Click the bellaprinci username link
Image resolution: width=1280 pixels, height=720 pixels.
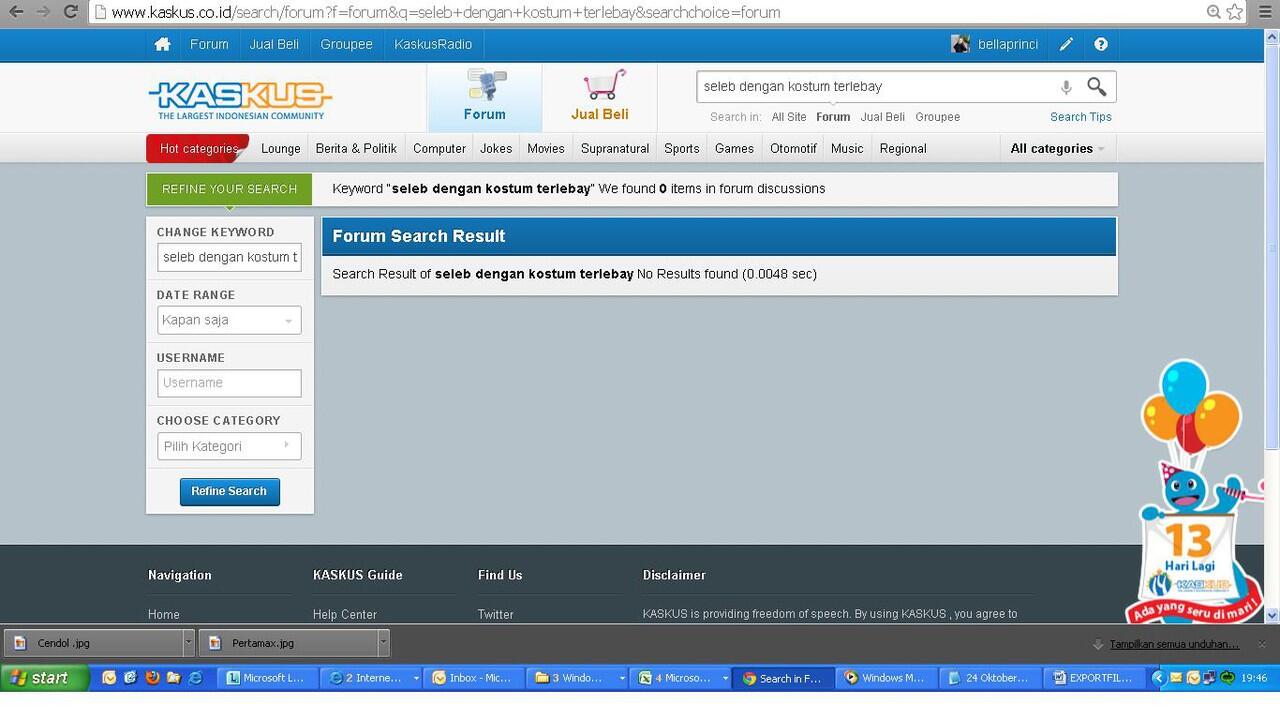[x=1008, y=44]
